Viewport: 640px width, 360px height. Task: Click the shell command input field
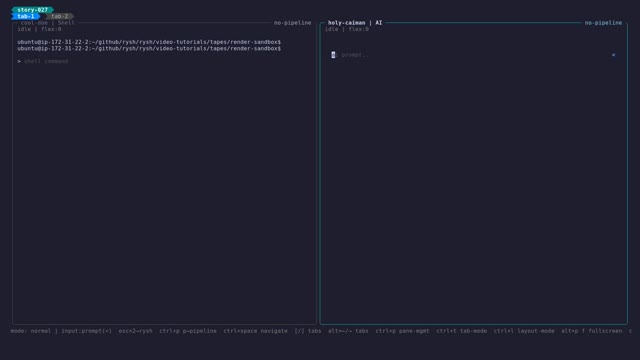46,61
